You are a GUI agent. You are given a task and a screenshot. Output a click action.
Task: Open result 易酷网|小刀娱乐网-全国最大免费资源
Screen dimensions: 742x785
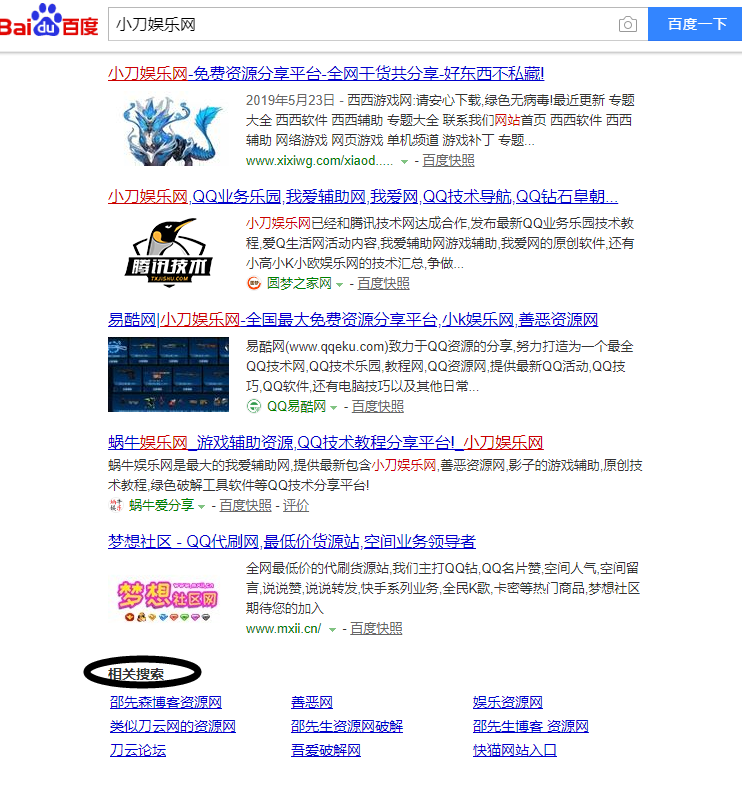tap(353, 319)
